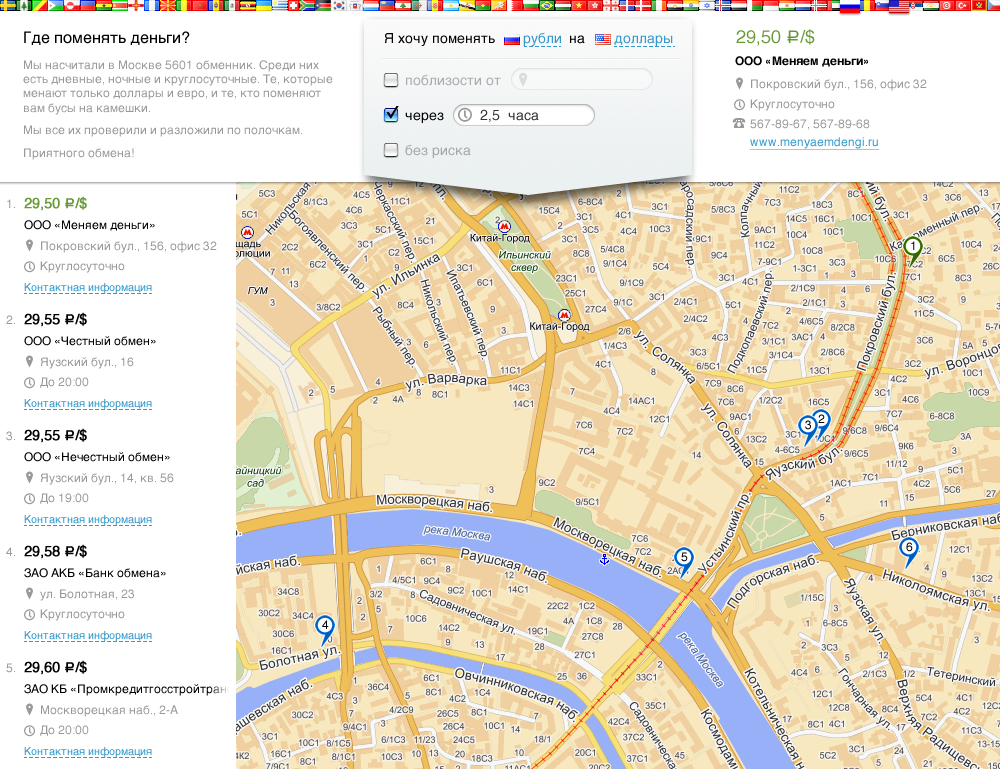Image resolution: width=1000 pixels, height=770 pixels.
Task: Uncheck the 'через' time checkbox
Action: pyautogui.click(x=391, y=115)
